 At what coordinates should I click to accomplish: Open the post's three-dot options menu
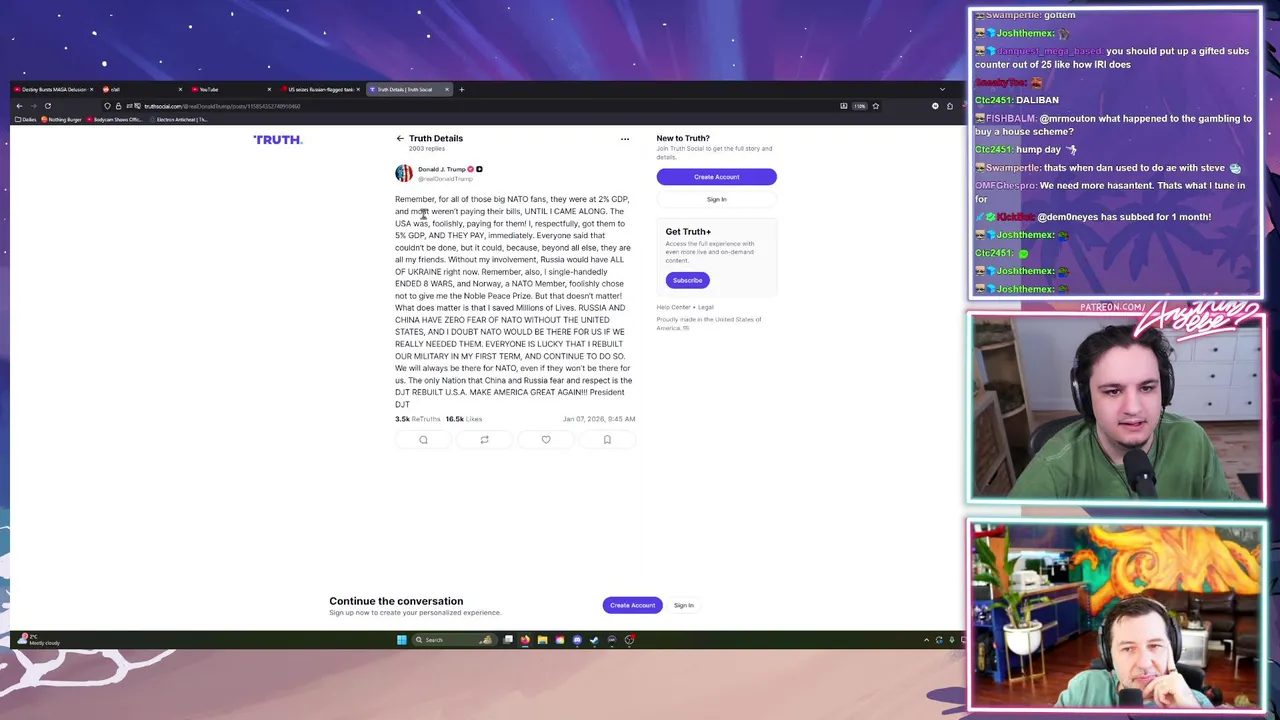point(625,140)
